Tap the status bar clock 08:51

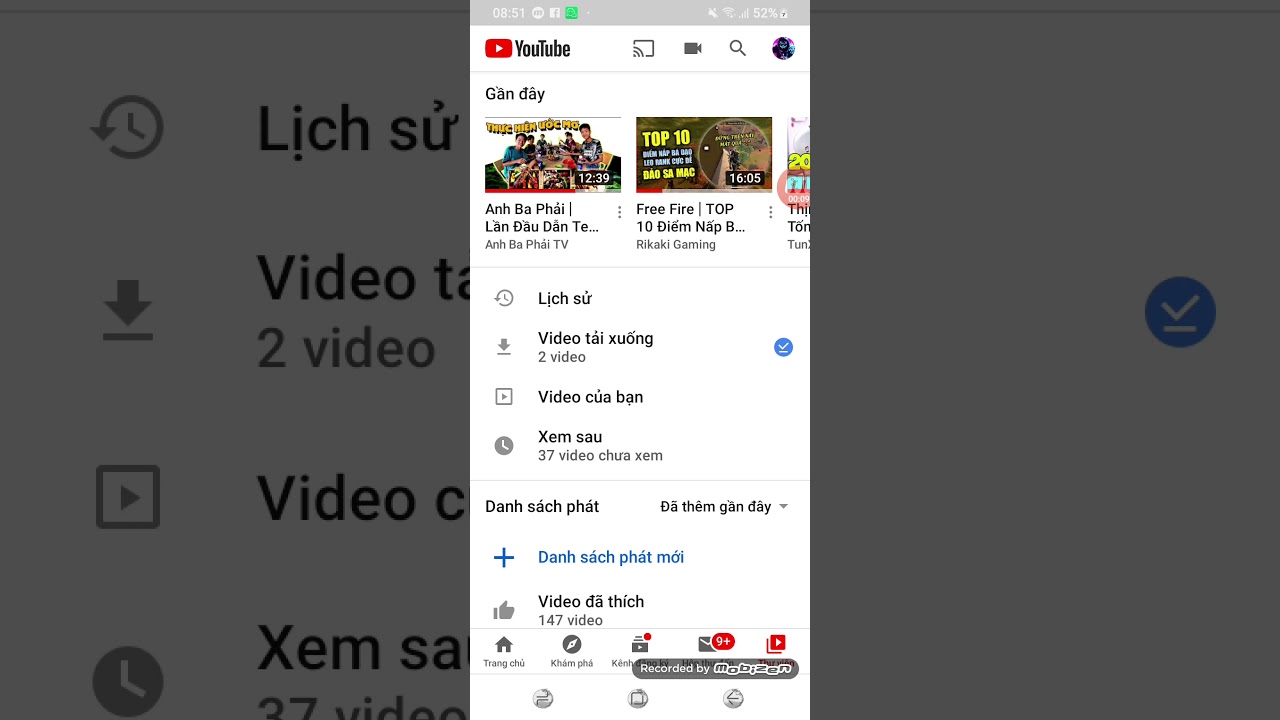(x=509, y=13)
